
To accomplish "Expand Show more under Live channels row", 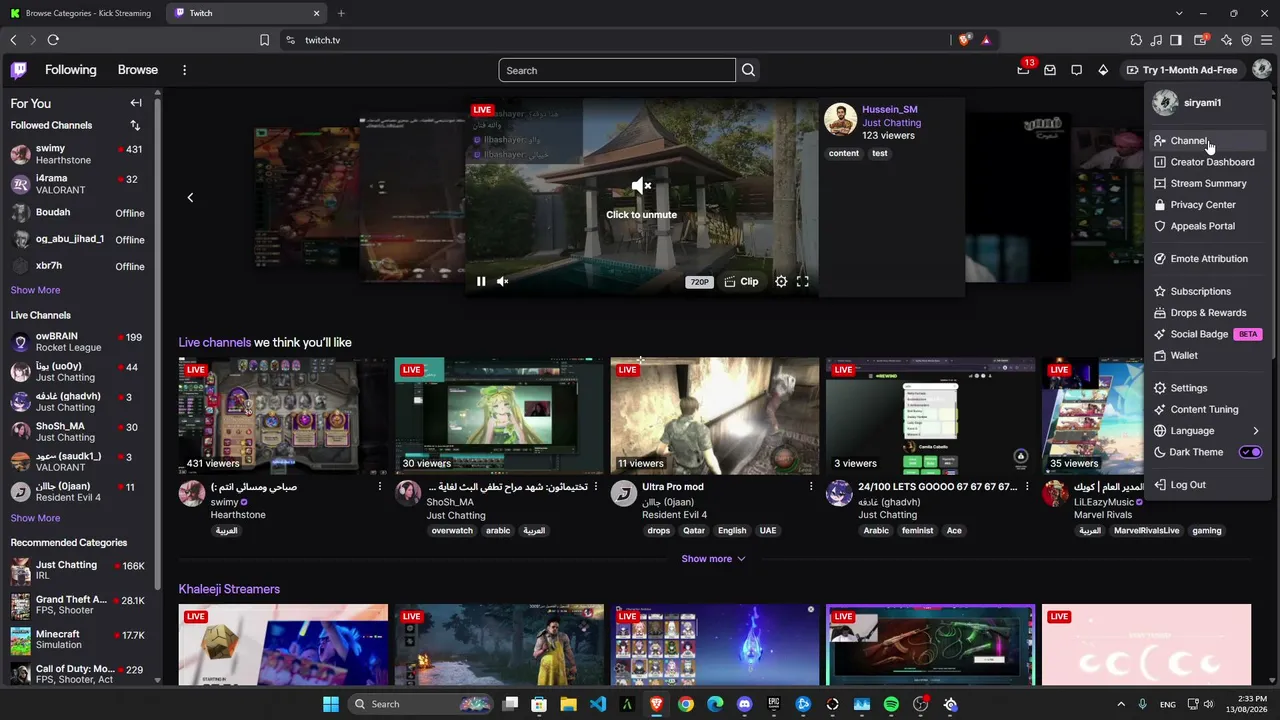I will (x=713, y=559).
